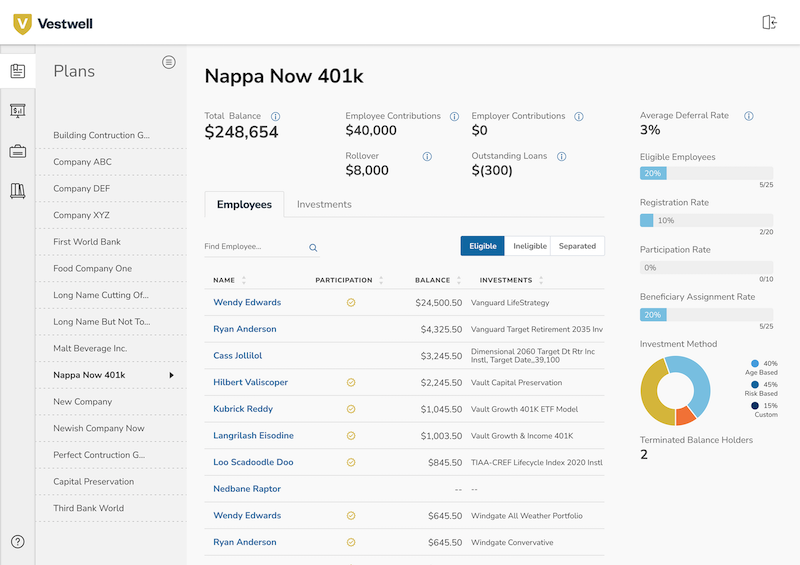Click the Age Based 40% legend dot
This screenshot has width=800, height=565.
click(755, 363)
